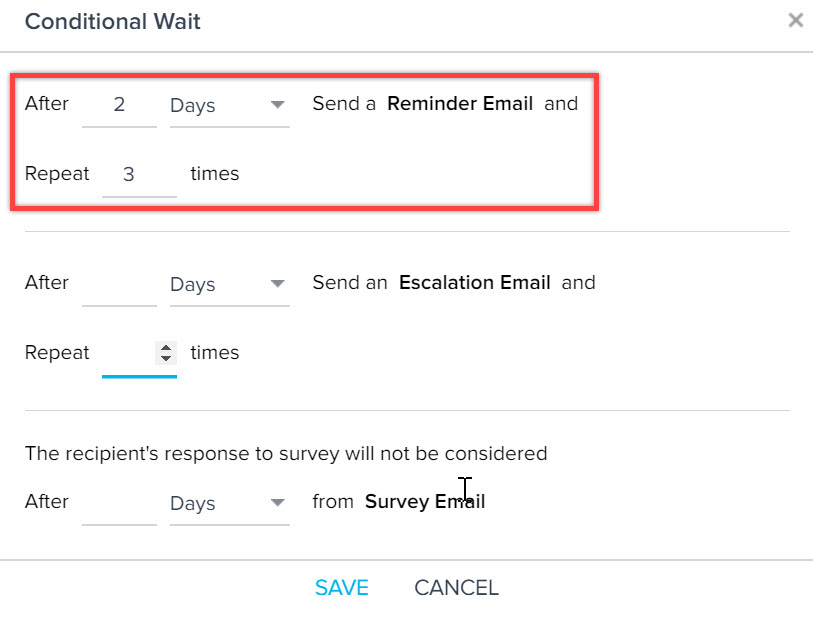Open the Days dropdown for Reminder Email
This screenshot has height=617, width=813.
coord(229,105)
